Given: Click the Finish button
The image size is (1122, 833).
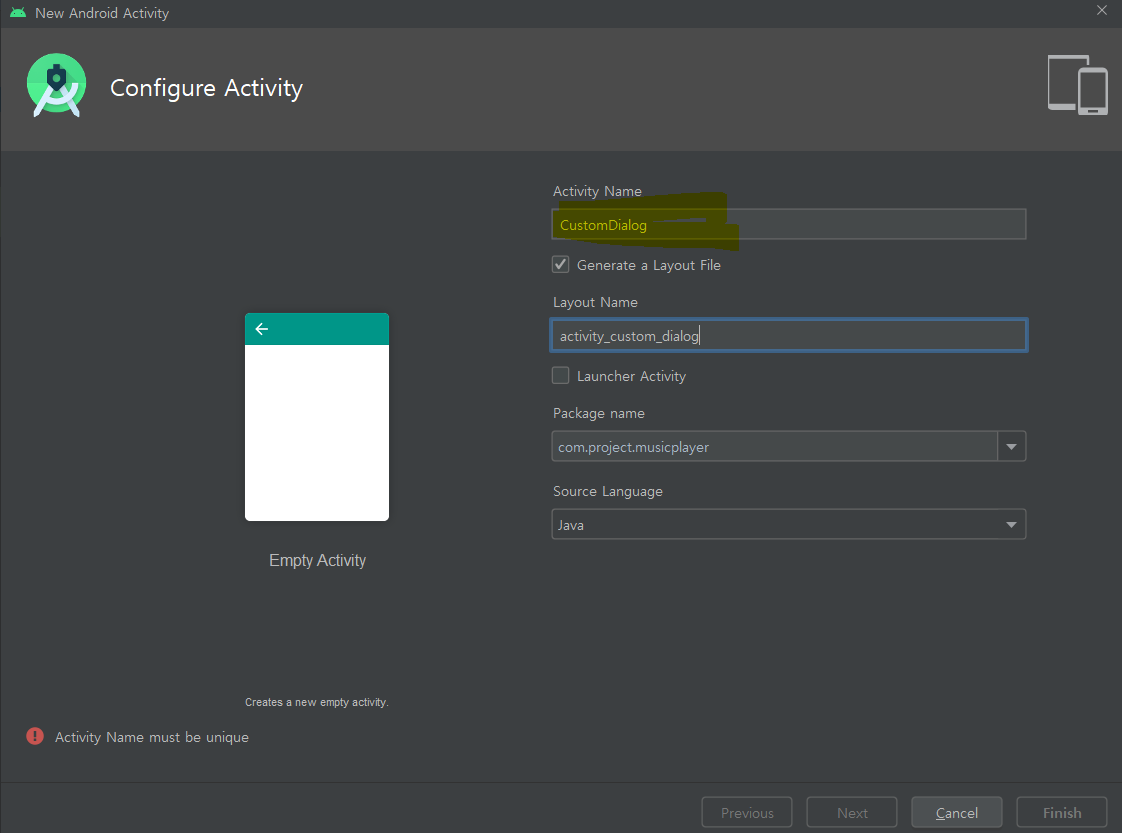Looking at the screenshot, I should click(1062, 812).
